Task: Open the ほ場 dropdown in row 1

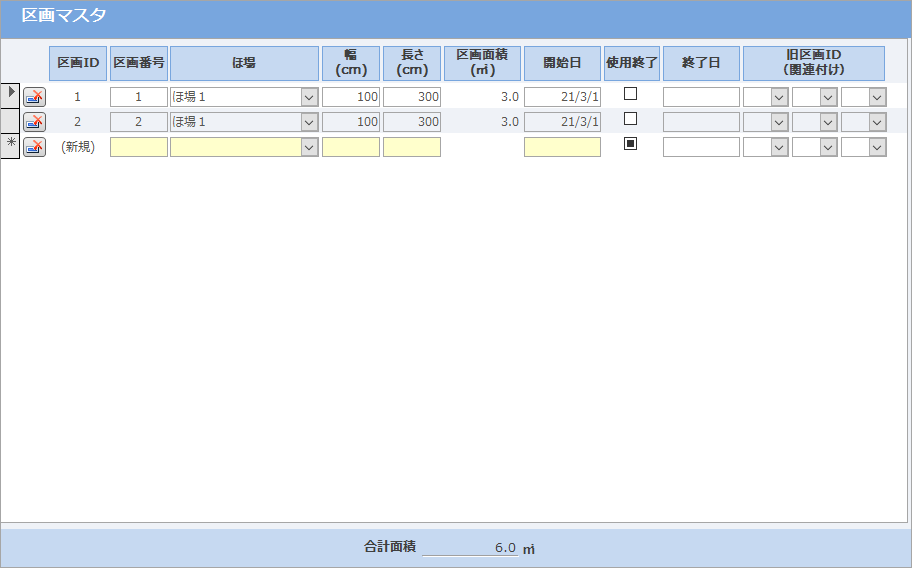Action: pos(309,97)
